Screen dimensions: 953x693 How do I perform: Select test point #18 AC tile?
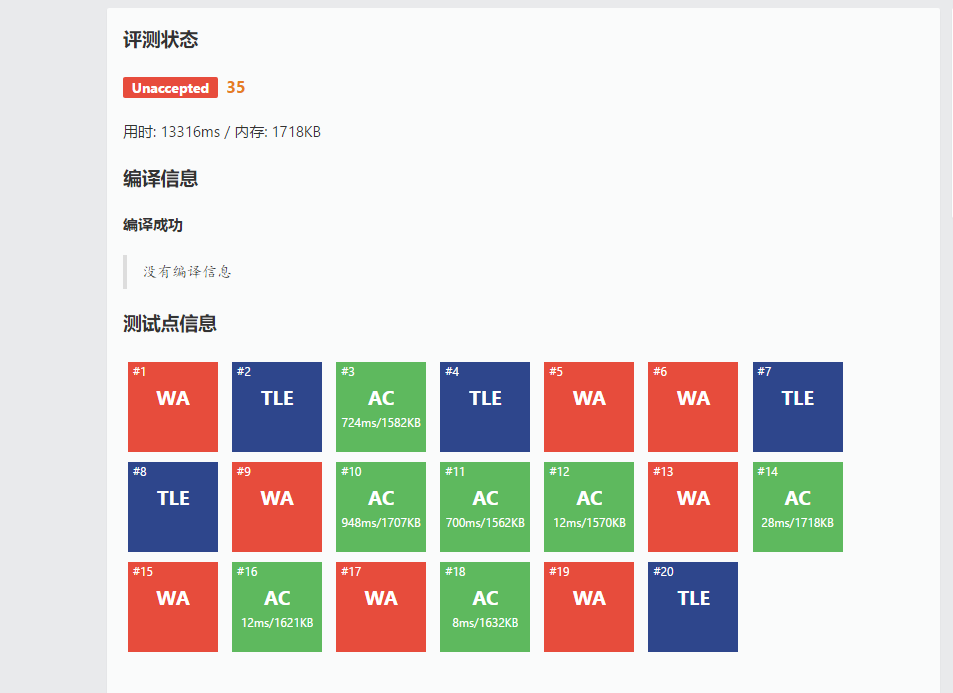click(x=485, y=607)
